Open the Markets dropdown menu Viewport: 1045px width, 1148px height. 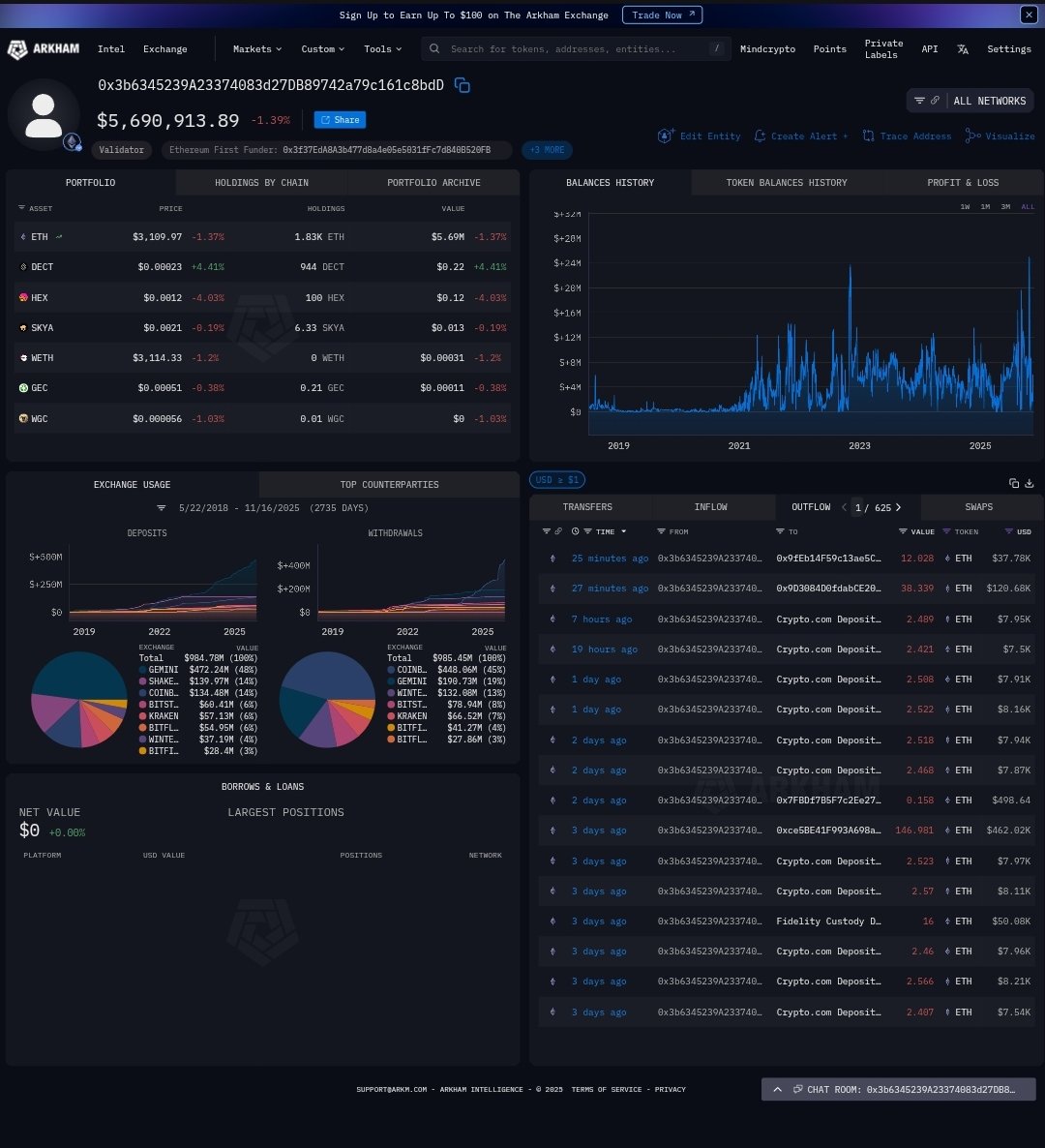tap(256, 49)
